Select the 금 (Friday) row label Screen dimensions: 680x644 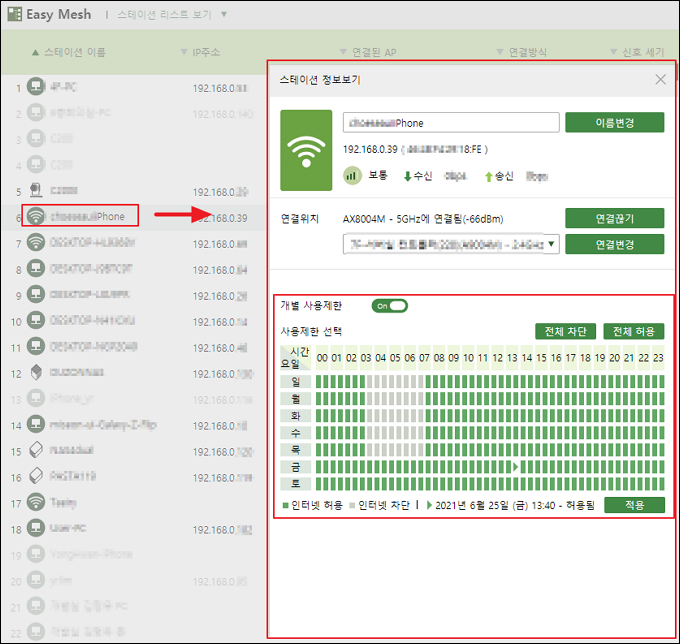(x=295, y=467)
